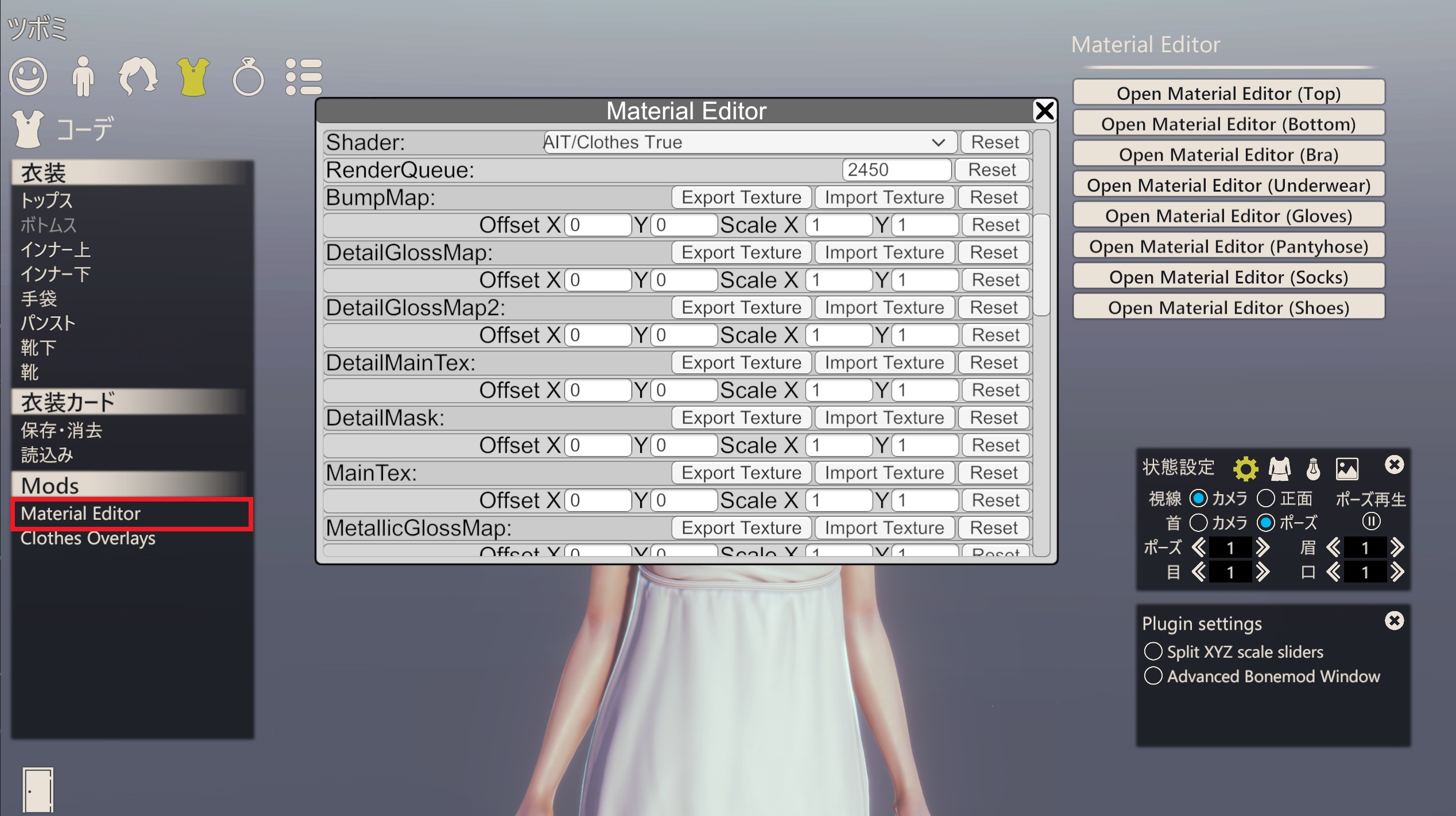Decrease 眉 eyebrow number with left arrow

click(1333, 547)
